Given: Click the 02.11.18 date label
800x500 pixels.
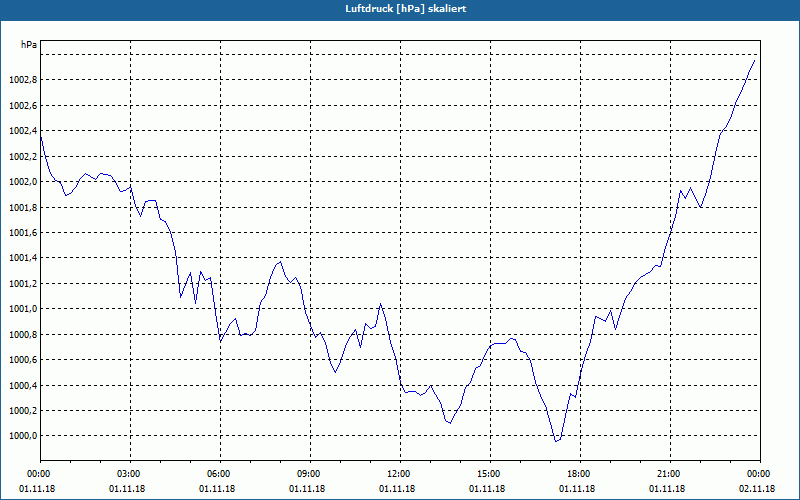Looking at the screenshot, I should point(757,489).
